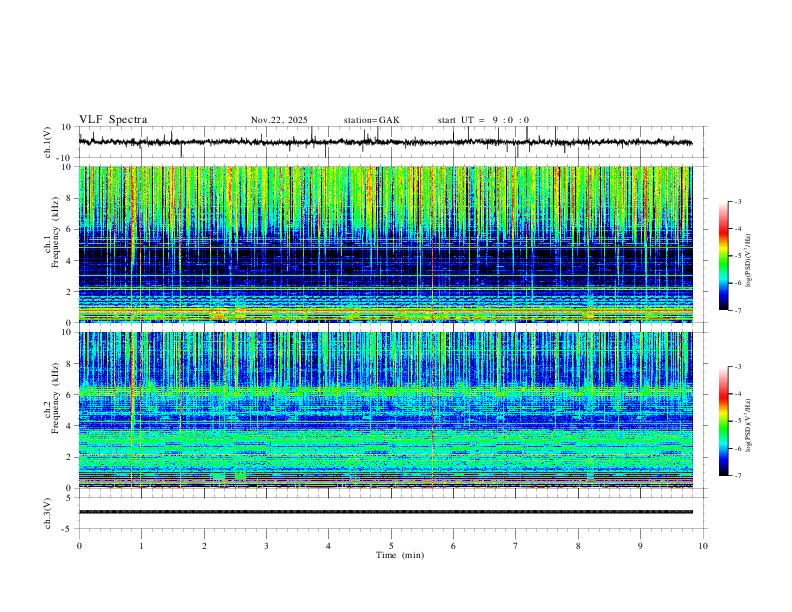
Task: Click the "4" kHz tick on ch.2 frequency axis
Action: coord(70,426)
